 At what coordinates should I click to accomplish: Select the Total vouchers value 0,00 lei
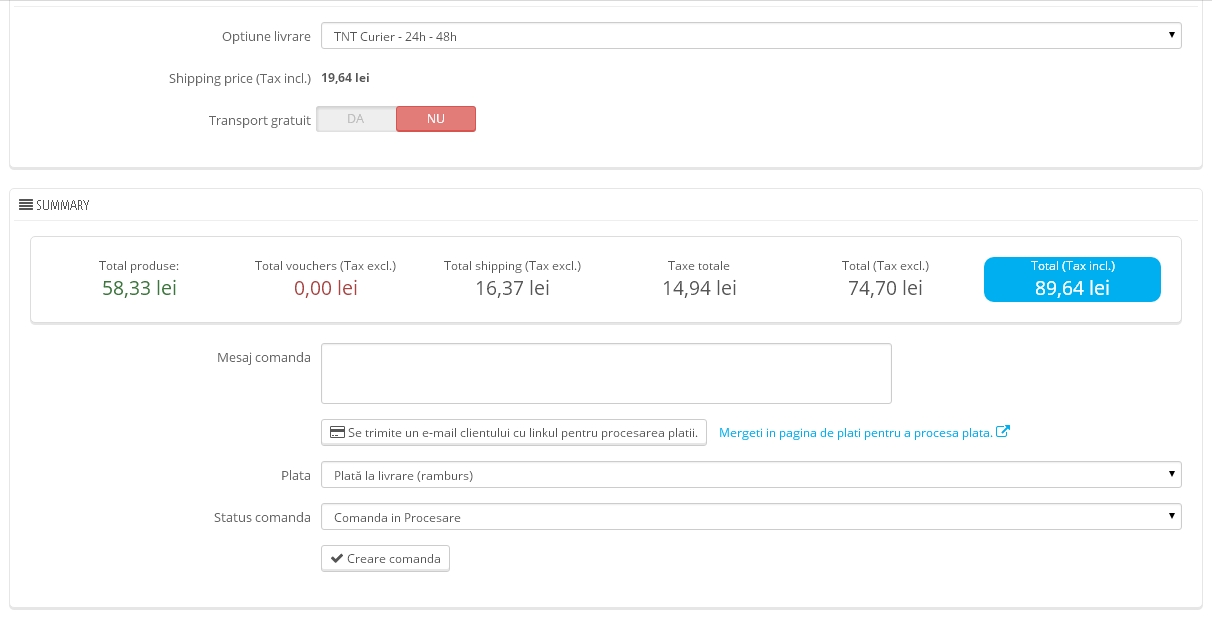(325, 288)
